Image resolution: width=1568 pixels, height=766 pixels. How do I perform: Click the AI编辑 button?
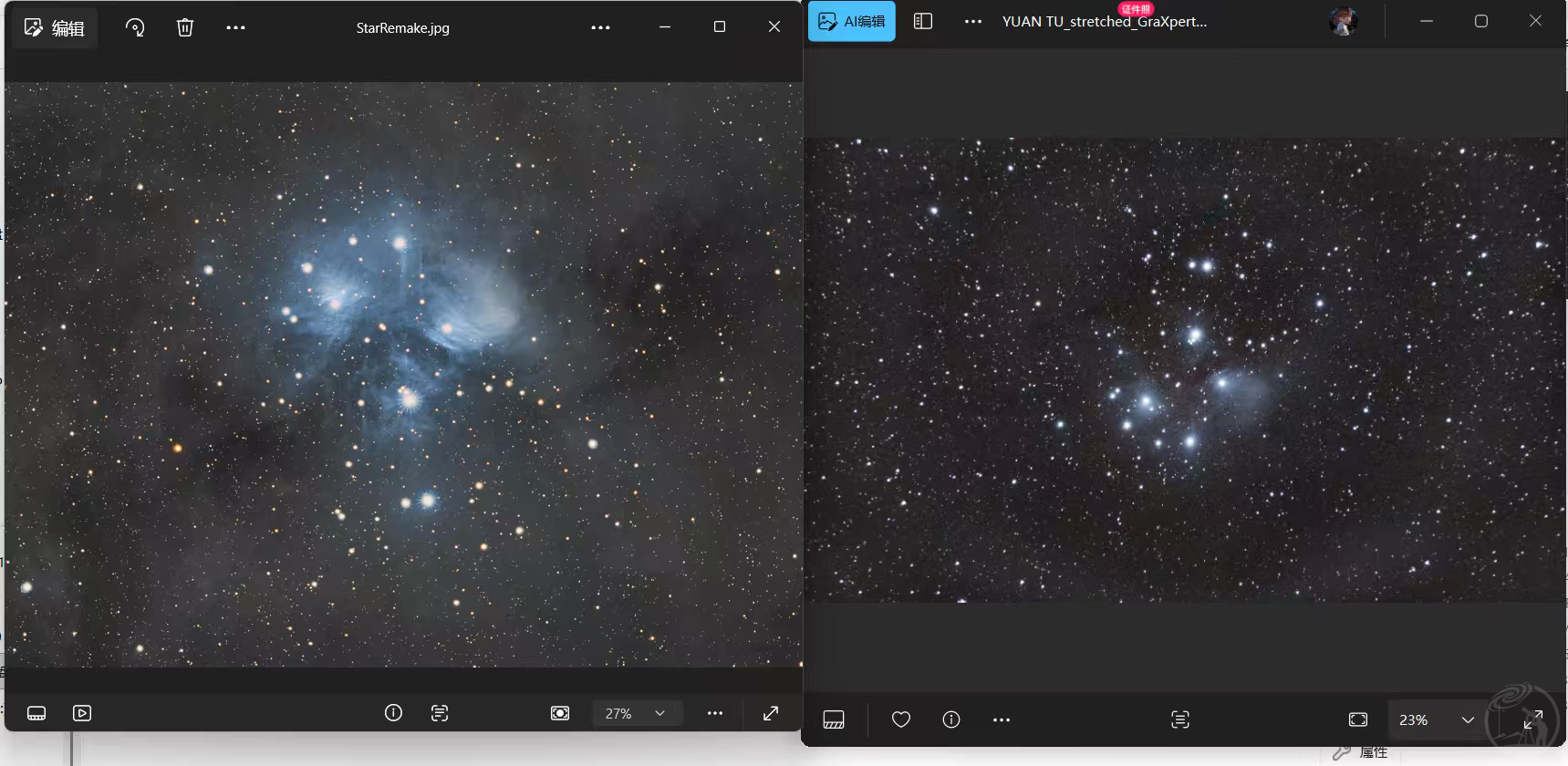pos(852,21)
